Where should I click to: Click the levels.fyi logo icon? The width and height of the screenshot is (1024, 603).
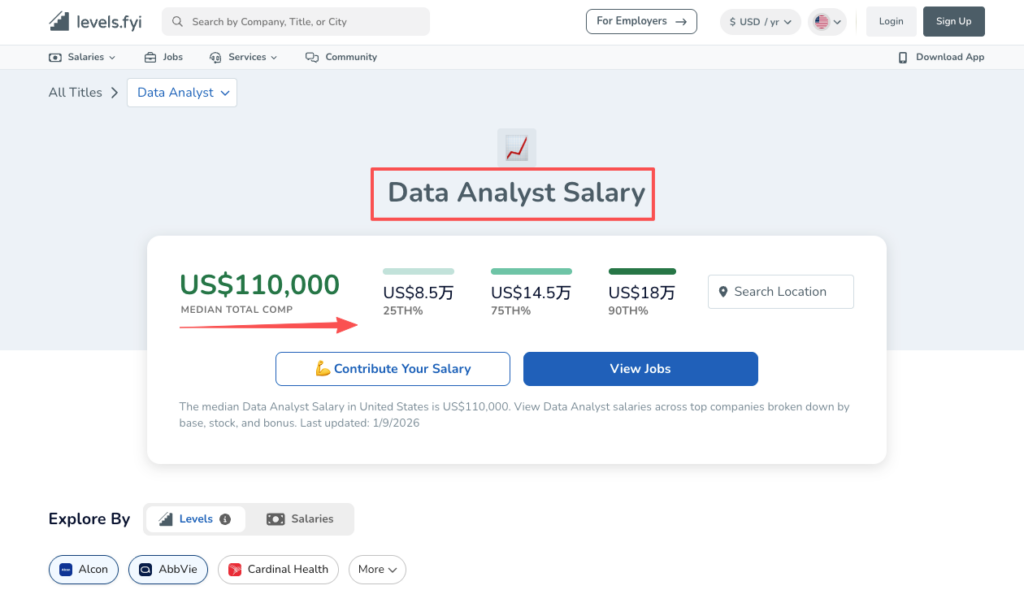pyautogui.click(x=57, y=20)
